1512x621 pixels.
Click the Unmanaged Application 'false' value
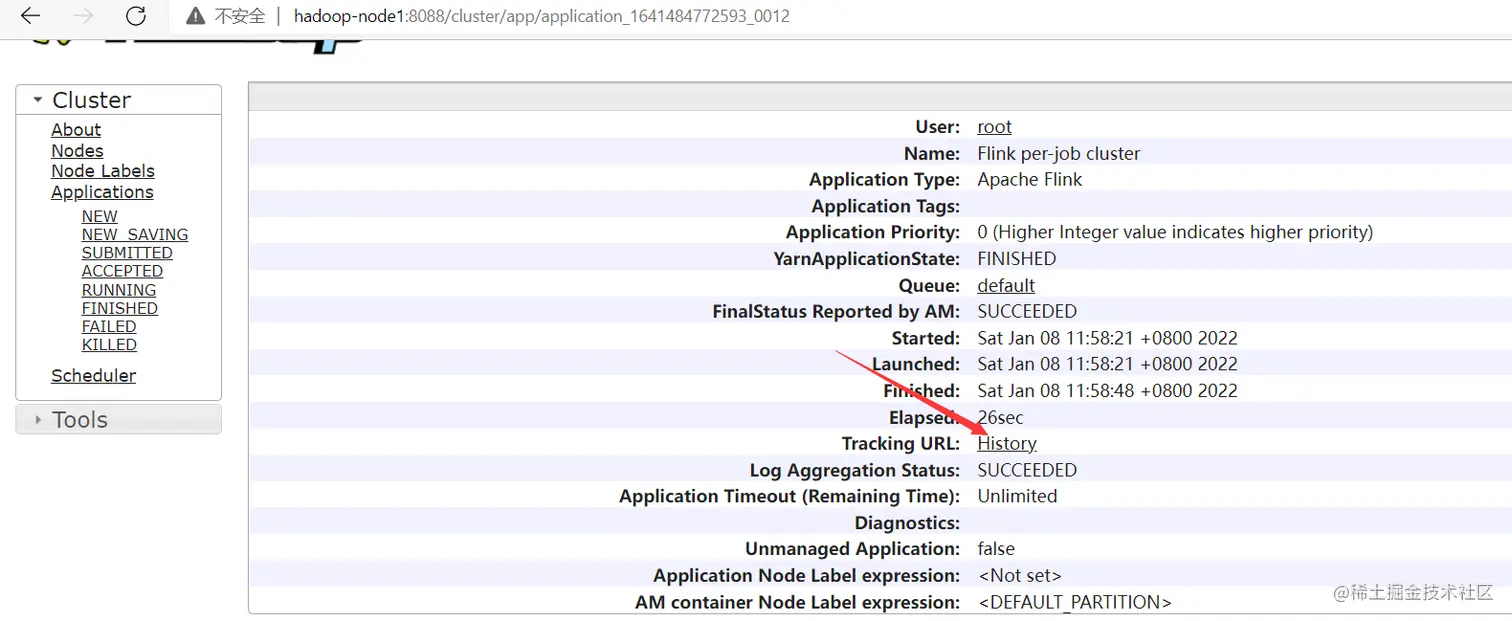pyautogui.click(x=996, y=549)
